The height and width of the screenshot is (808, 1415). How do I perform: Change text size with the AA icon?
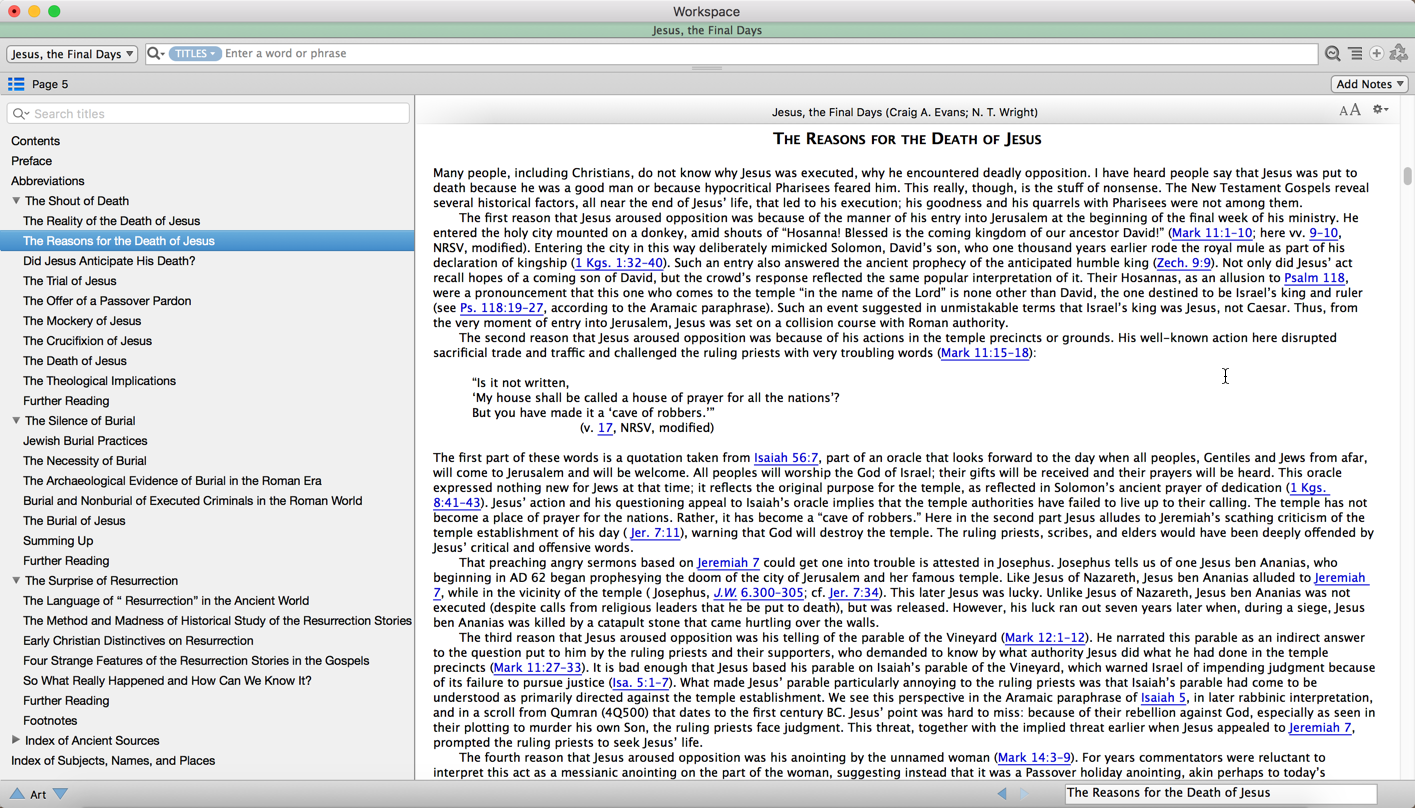[x=1350, y=110]
